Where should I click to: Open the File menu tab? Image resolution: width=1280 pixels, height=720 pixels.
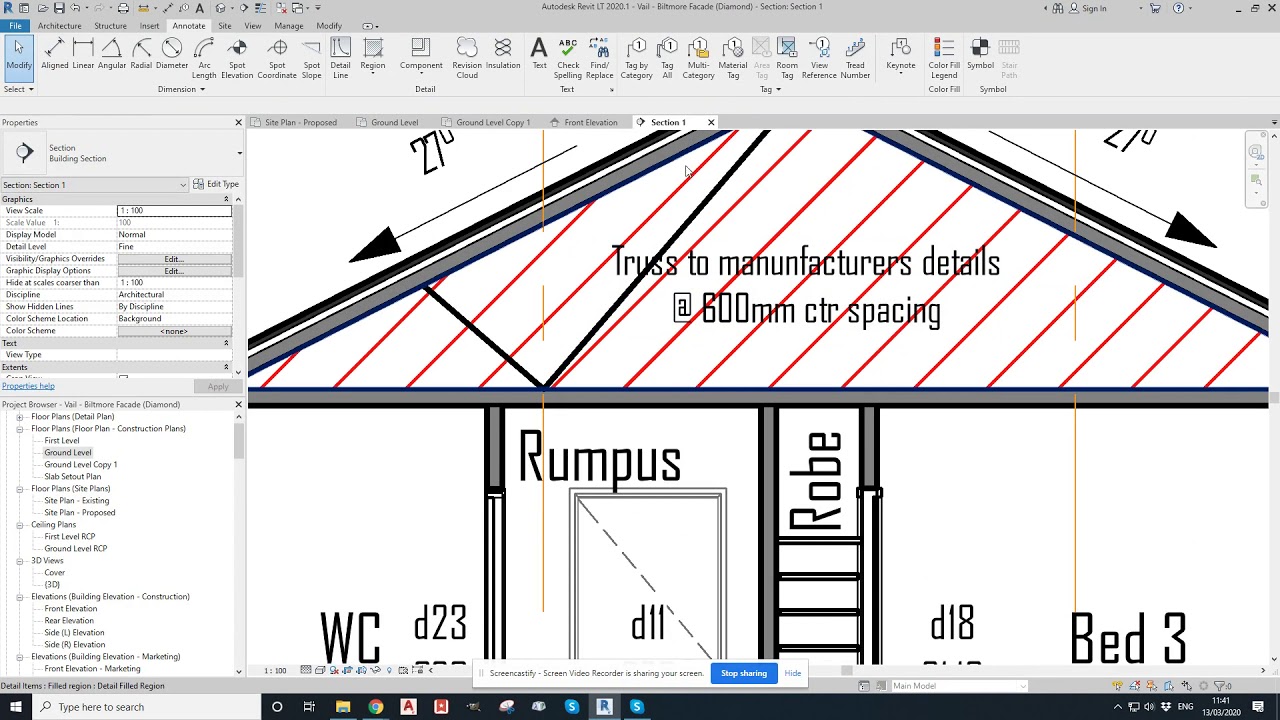[15, 26]
